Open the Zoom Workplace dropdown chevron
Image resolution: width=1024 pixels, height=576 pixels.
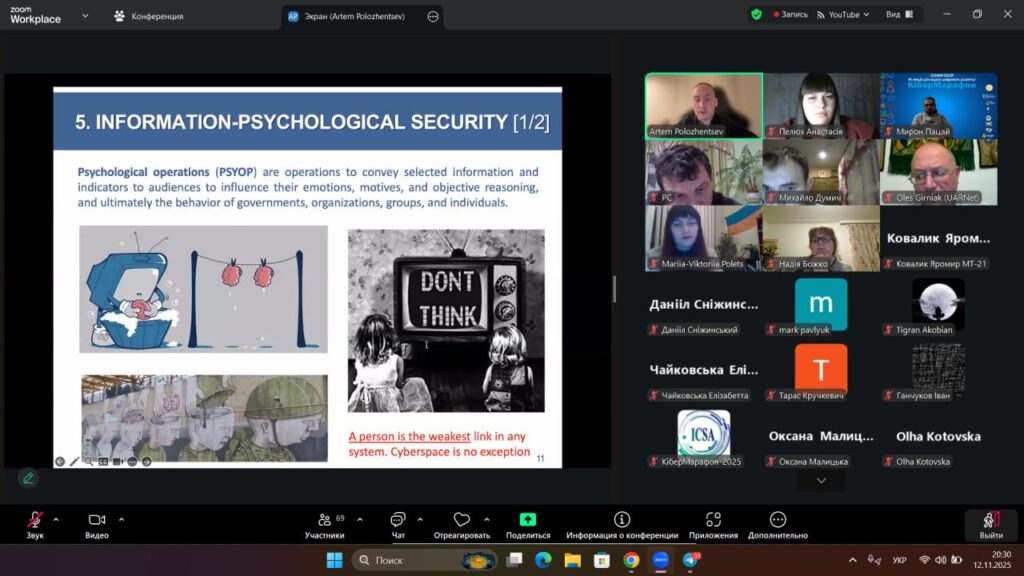point(84,16)
